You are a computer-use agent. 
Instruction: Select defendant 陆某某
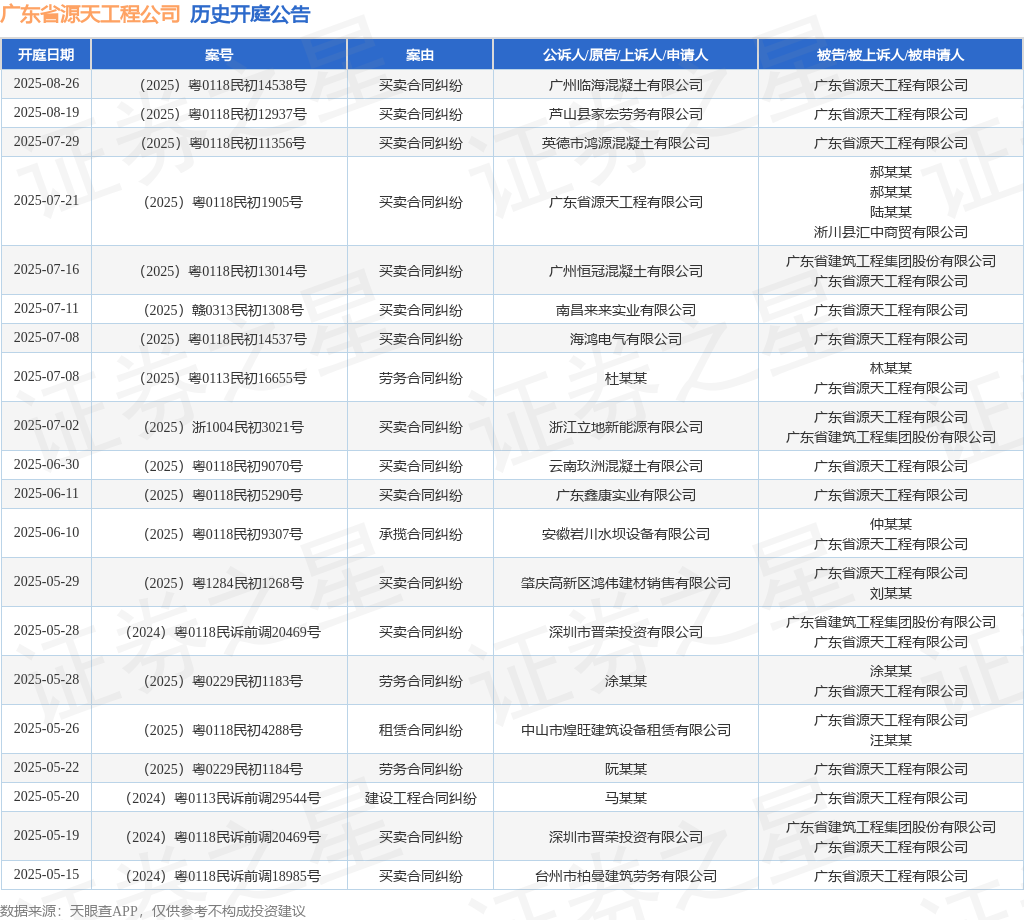point(891,212)
